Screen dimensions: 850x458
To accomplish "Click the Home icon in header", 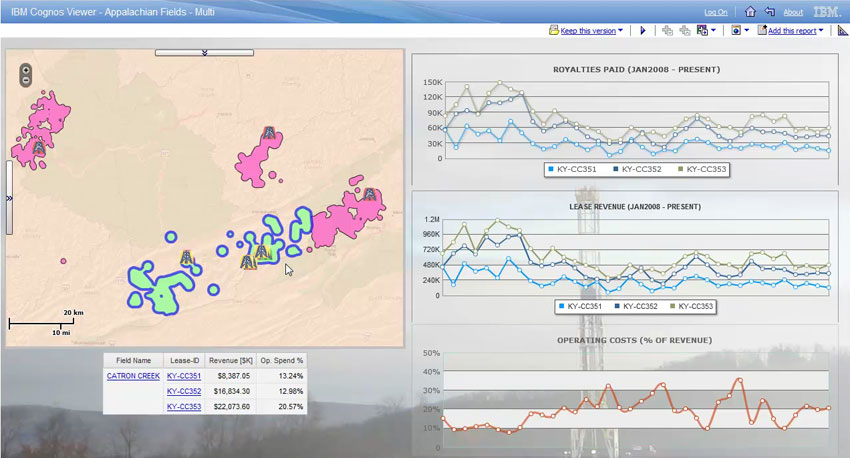I will click(750, 11).
